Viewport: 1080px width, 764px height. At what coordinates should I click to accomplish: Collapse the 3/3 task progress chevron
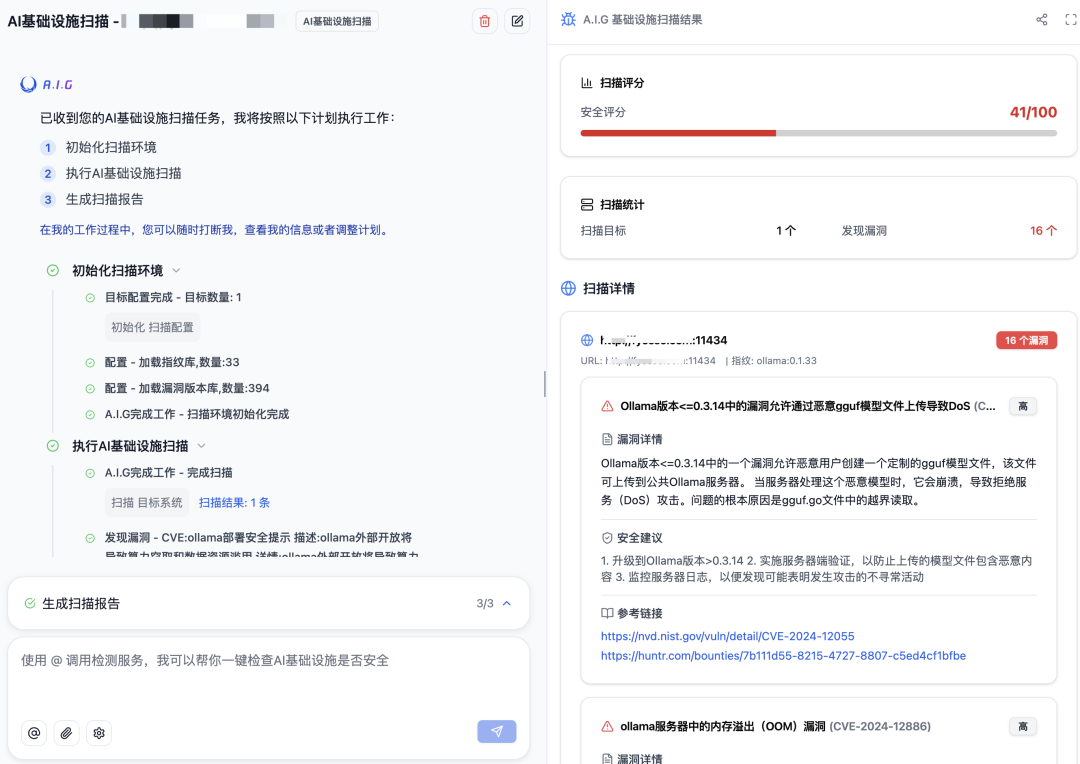click(507, 603)
